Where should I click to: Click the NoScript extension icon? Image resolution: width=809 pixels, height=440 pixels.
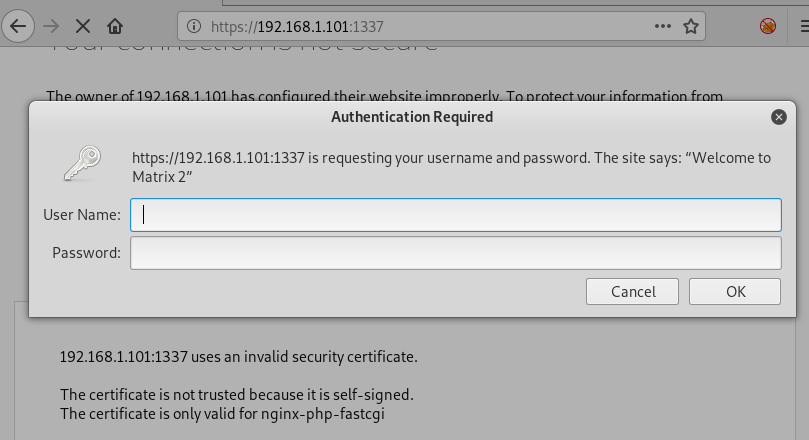768,25
